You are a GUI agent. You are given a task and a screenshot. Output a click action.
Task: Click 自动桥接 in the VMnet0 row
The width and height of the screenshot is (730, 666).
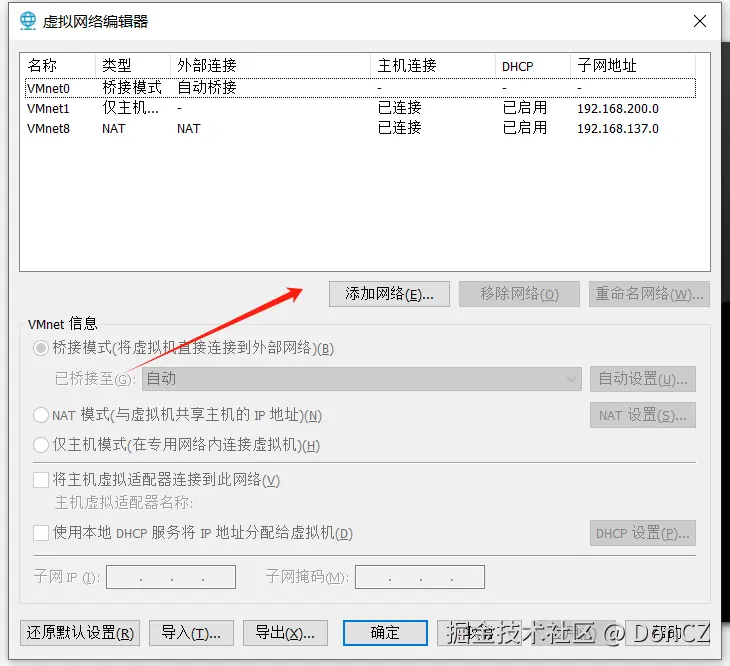(x=207, y=87)
